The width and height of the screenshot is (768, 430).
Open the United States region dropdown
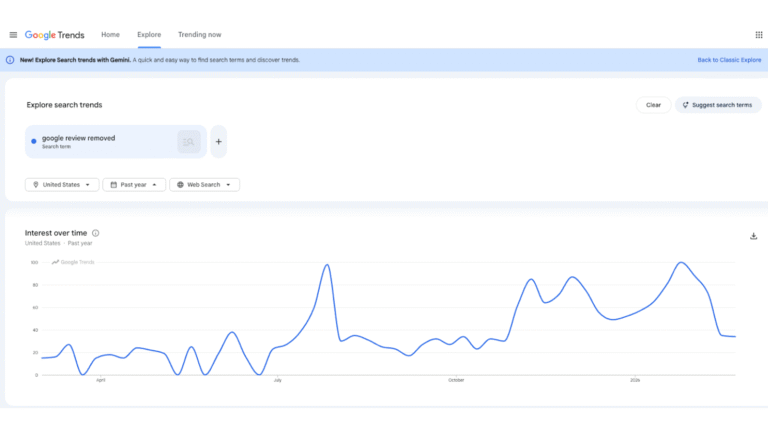pyautogui.click(x=62, y=185)
